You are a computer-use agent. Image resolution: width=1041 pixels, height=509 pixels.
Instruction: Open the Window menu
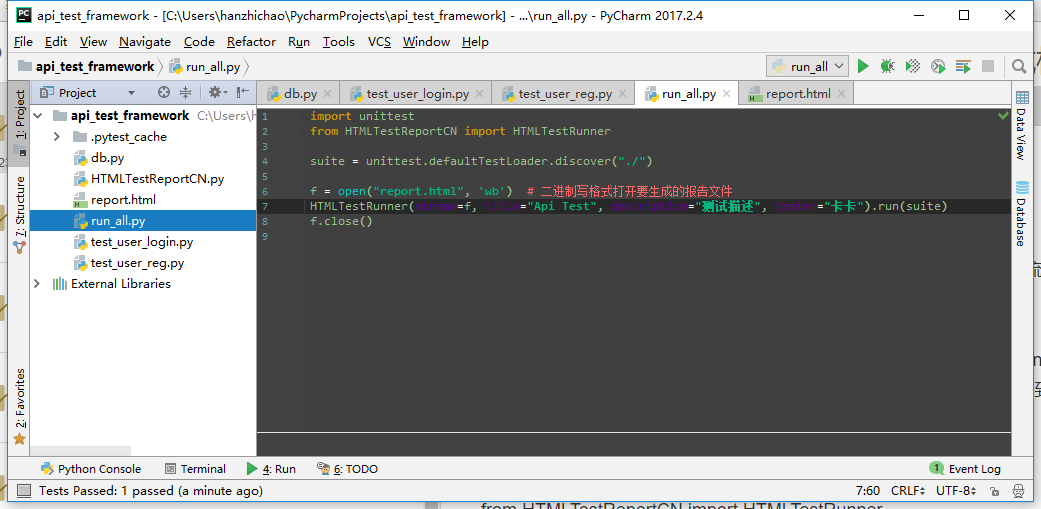coord(426,41)
